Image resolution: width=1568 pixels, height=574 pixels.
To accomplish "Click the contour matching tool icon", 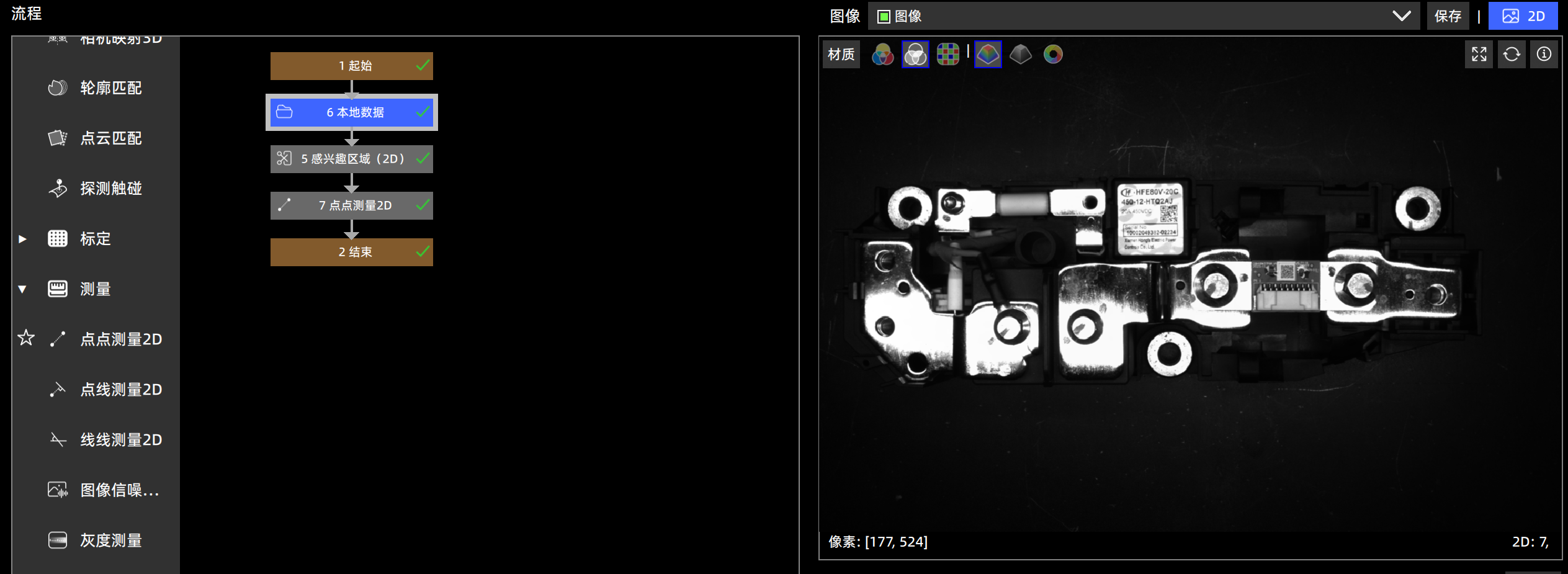I will (x=58, y=88).
